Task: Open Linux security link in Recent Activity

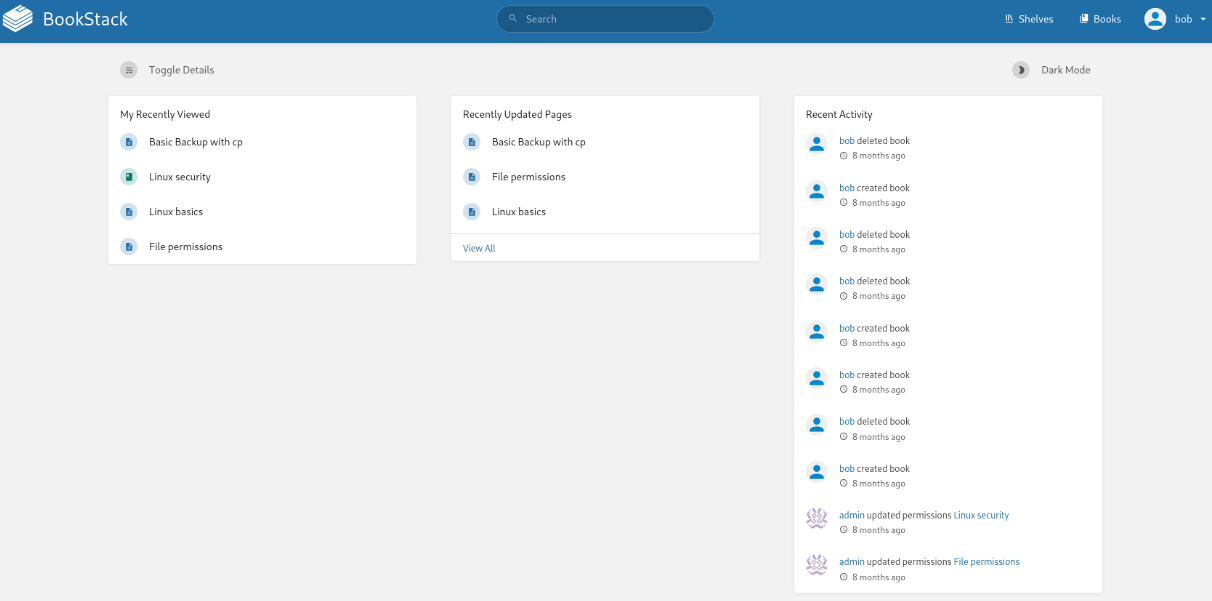Action: (981, 515)
